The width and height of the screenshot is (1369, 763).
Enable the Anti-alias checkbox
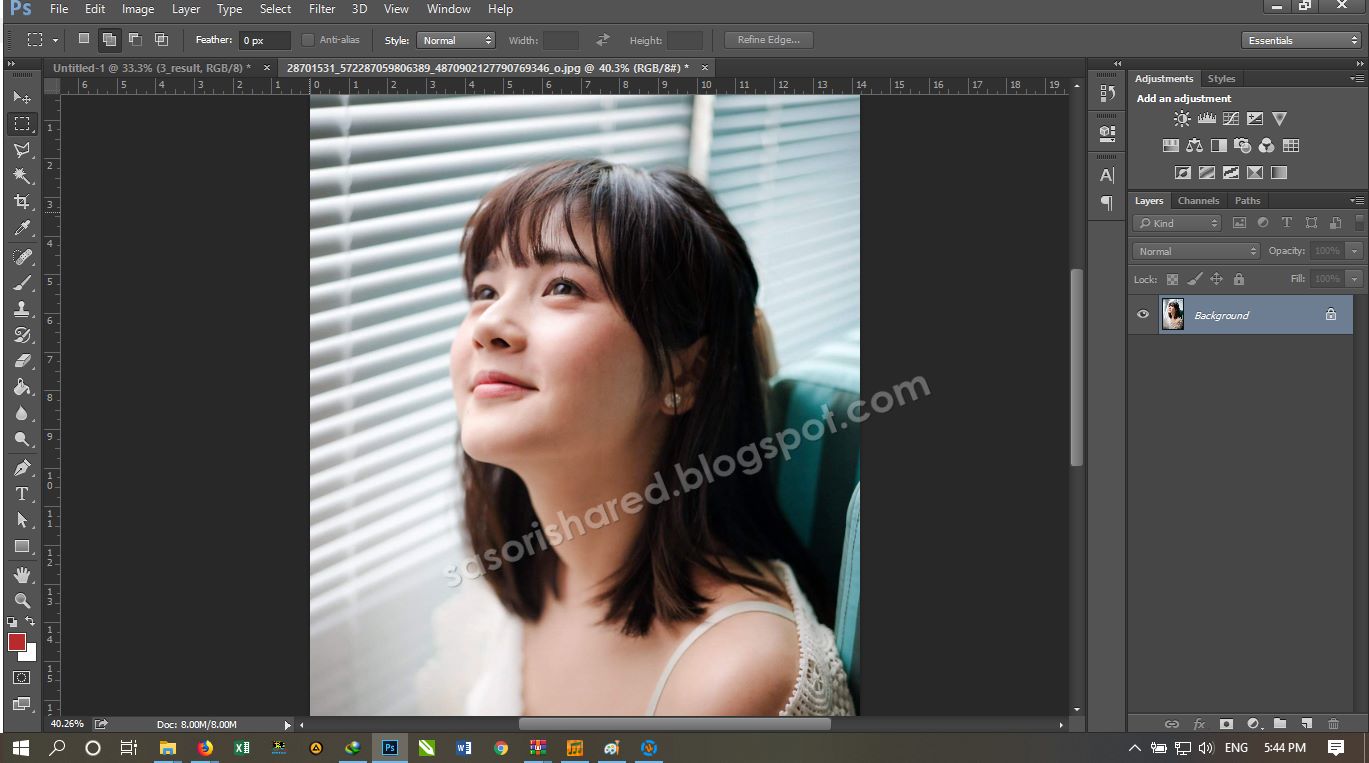coord(308,40)
